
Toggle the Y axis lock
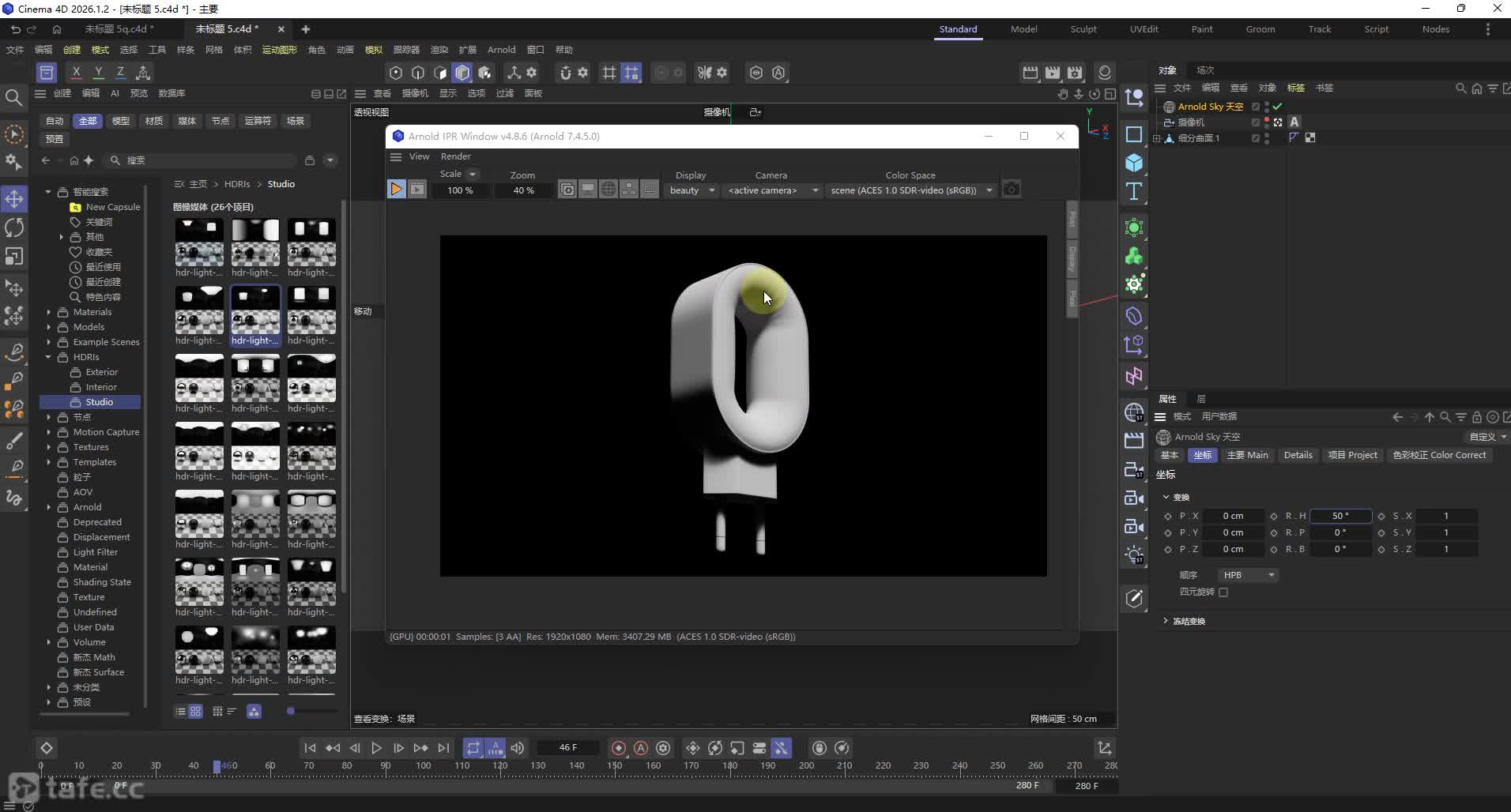point(98,73)
